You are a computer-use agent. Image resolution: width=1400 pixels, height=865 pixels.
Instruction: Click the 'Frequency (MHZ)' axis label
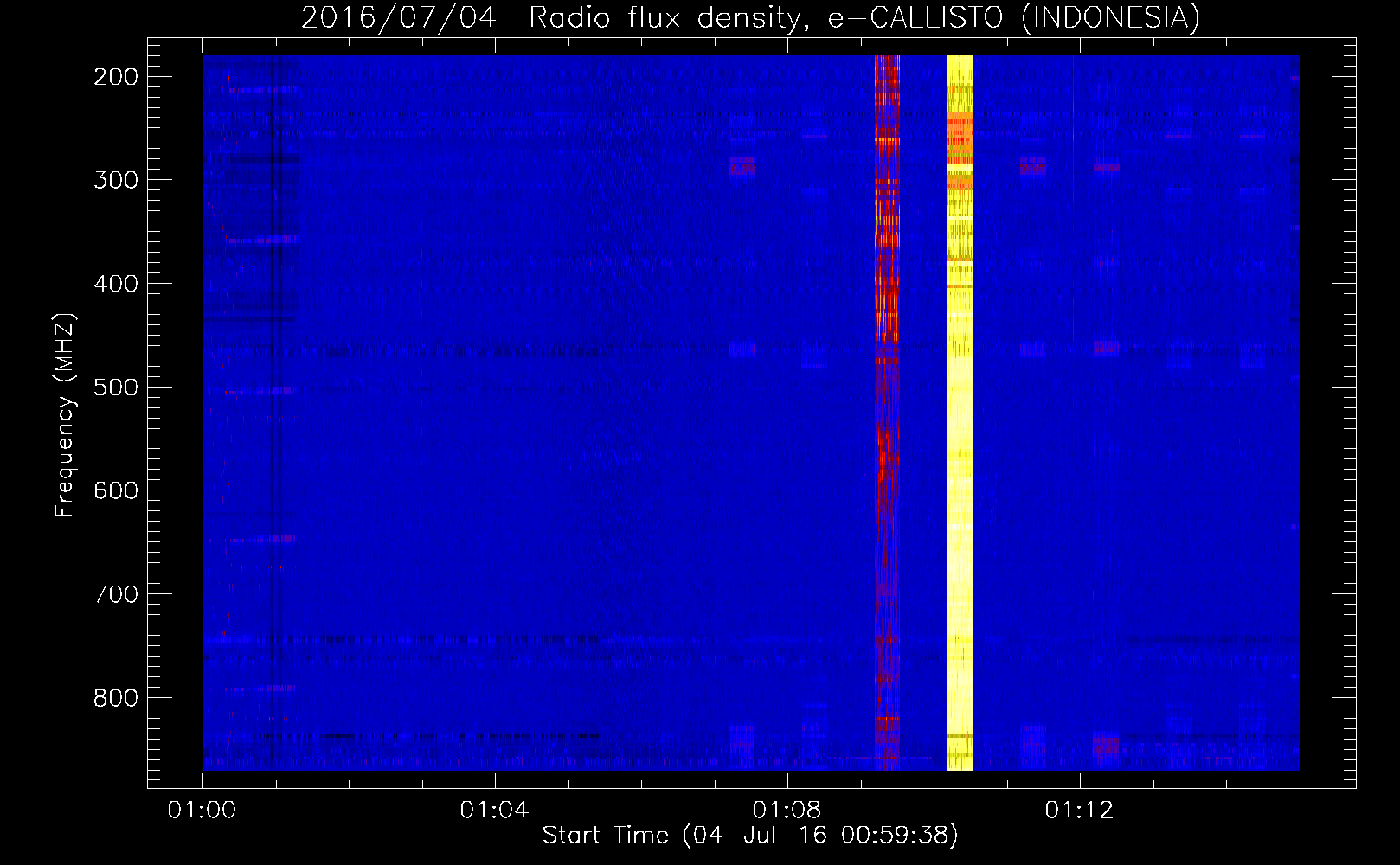[65, 414]
